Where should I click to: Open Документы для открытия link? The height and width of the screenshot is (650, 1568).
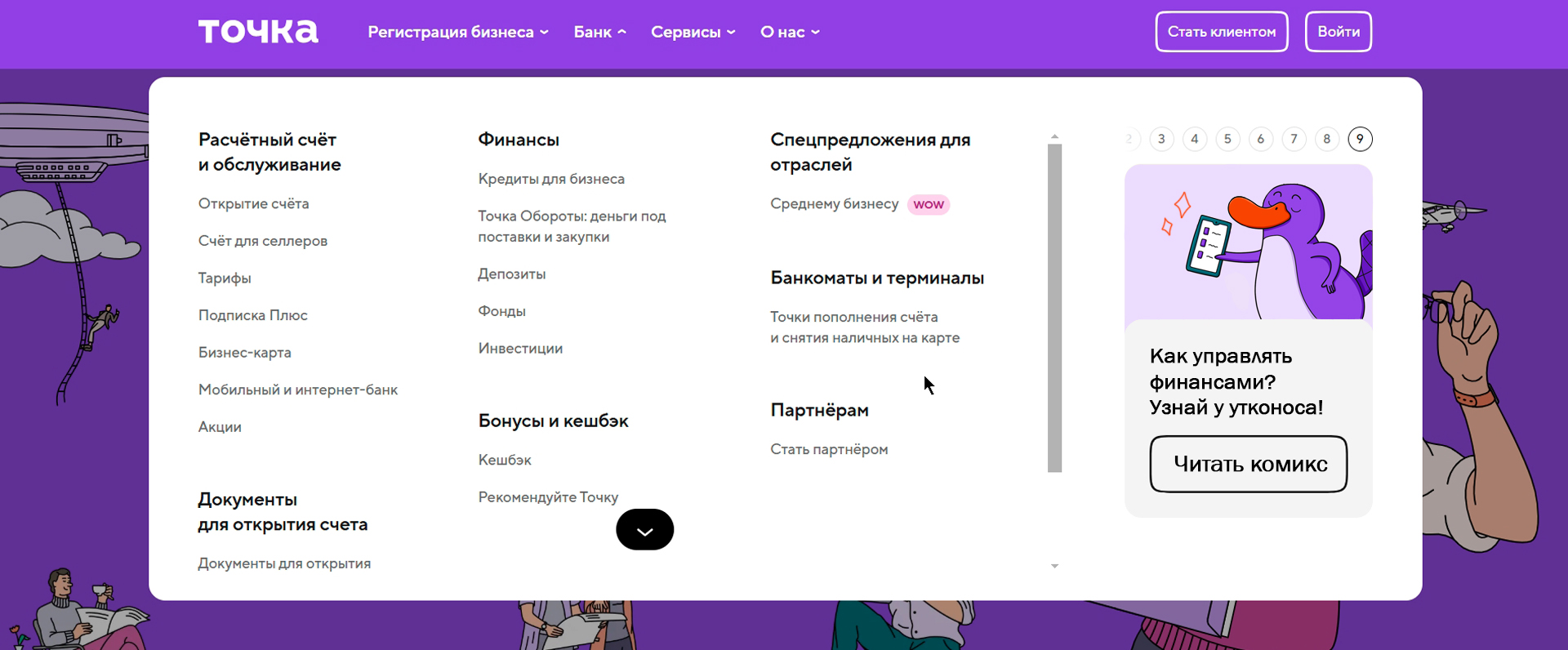(284, 563)
